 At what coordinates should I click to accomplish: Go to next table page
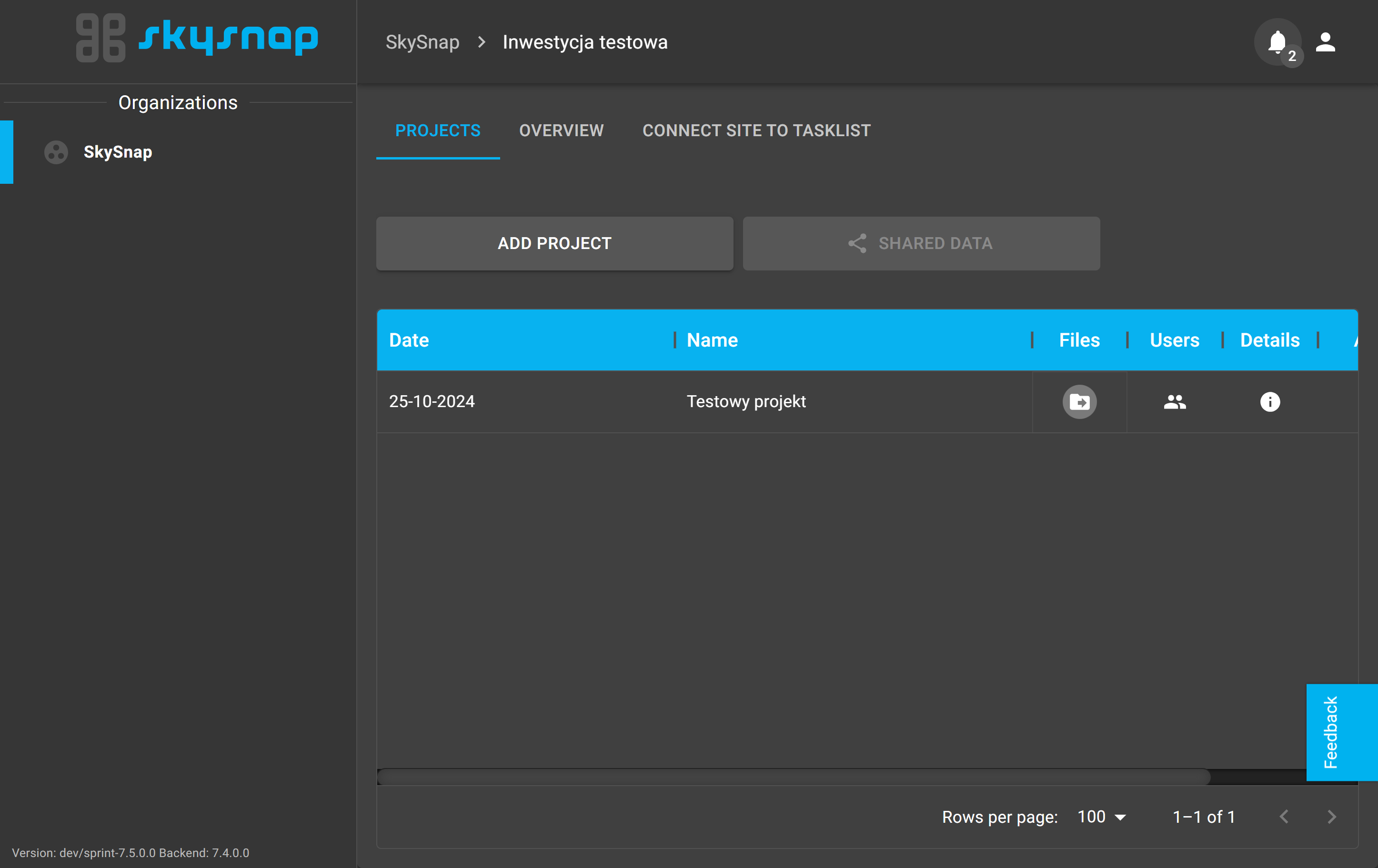(x=1332, y=817)
